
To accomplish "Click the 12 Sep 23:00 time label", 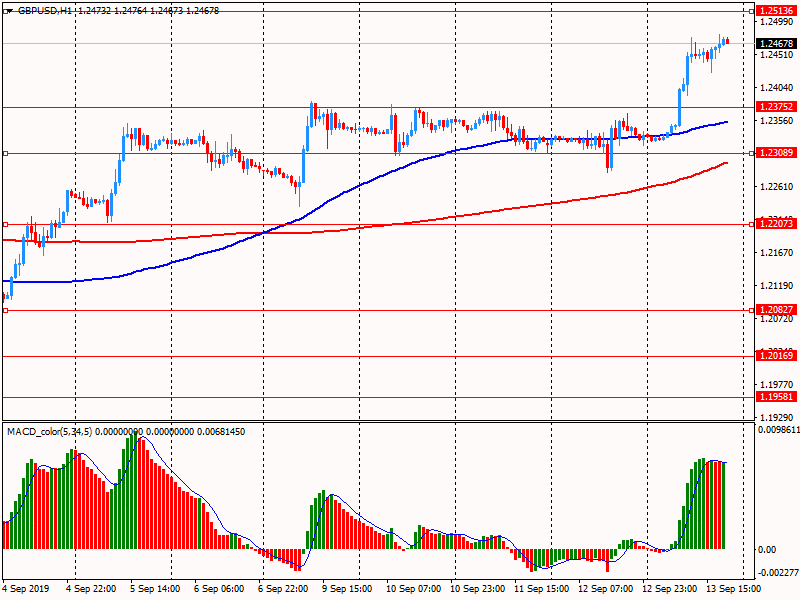I will click(x=669, y=589).
